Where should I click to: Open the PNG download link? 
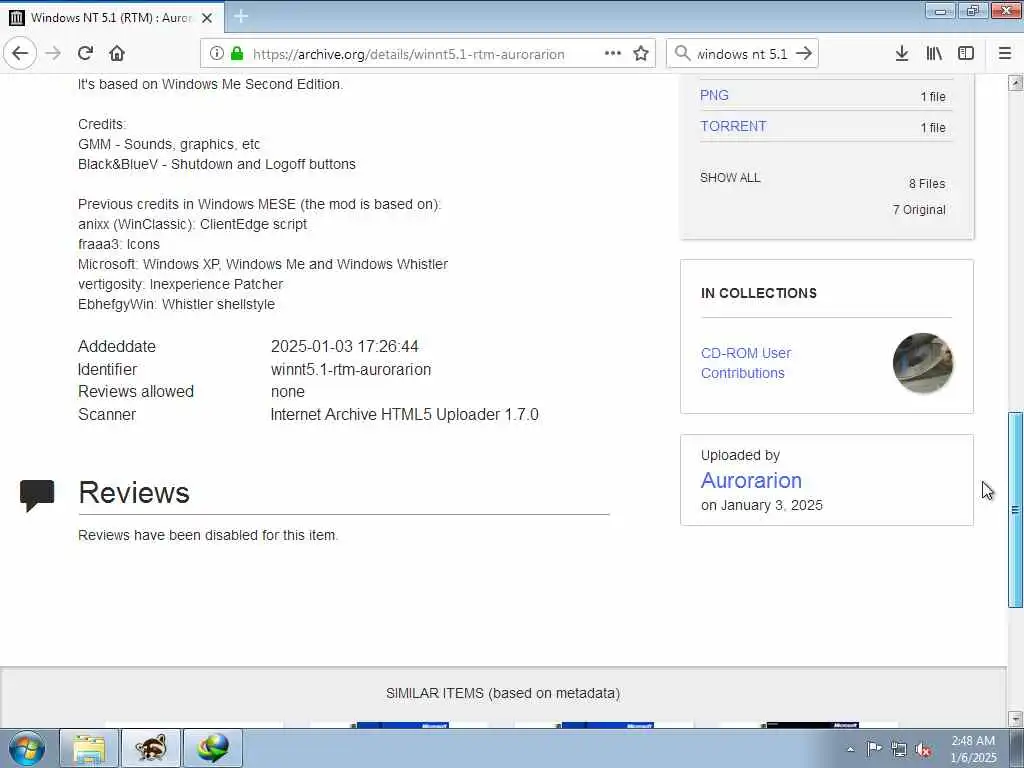coord(714,95)
